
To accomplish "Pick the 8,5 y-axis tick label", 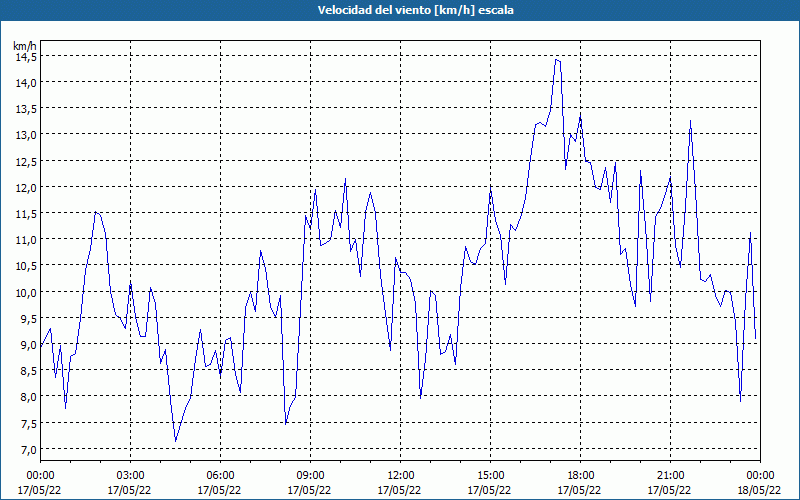I will 28,371.
